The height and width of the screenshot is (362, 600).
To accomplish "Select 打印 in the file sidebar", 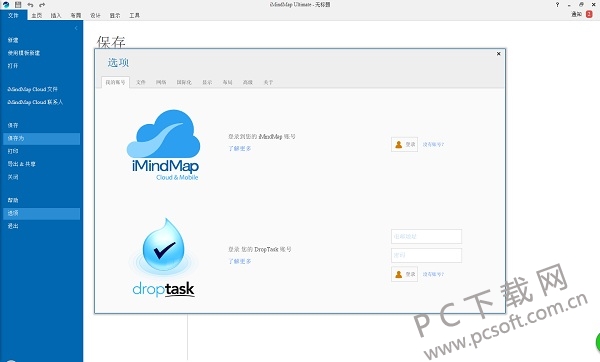I will 13,151.
